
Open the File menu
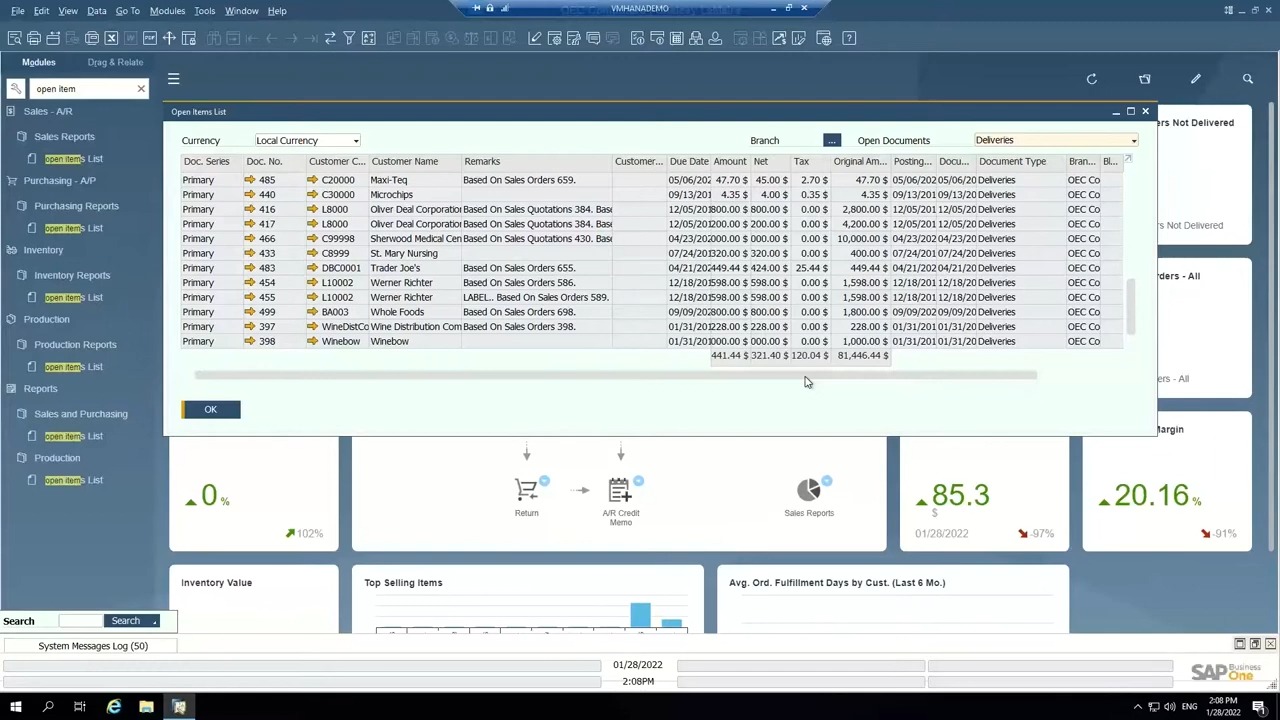click(x=17, y=11)
